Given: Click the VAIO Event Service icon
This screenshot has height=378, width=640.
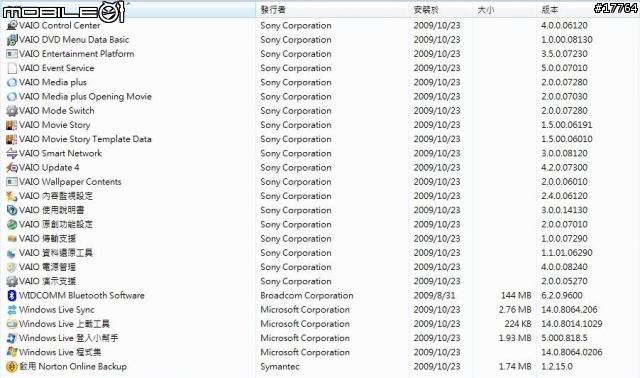Looking at the screenshot, I should point(12,68).
